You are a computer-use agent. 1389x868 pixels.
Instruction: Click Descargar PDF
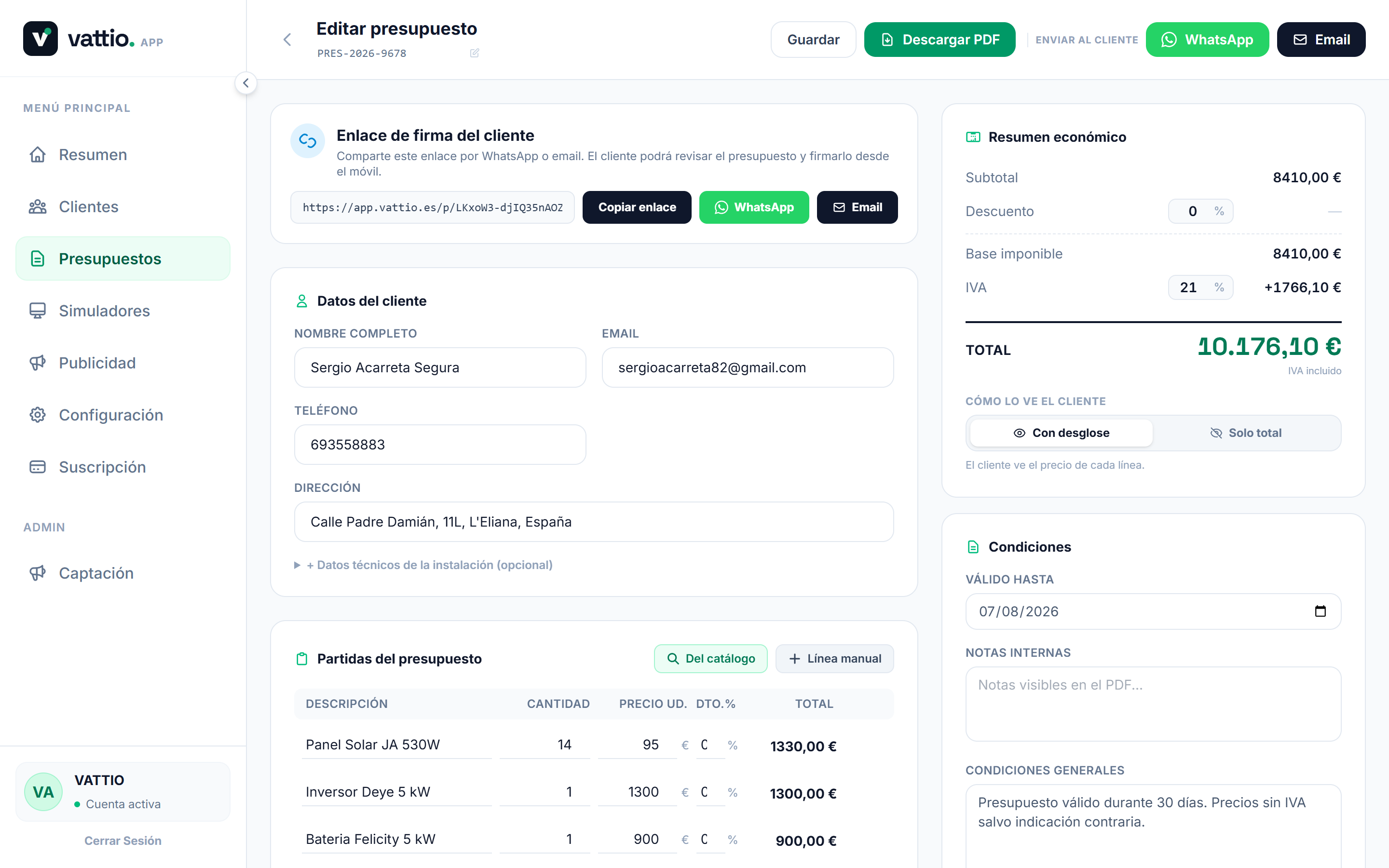pyautogui.click(x=940, y=40)
